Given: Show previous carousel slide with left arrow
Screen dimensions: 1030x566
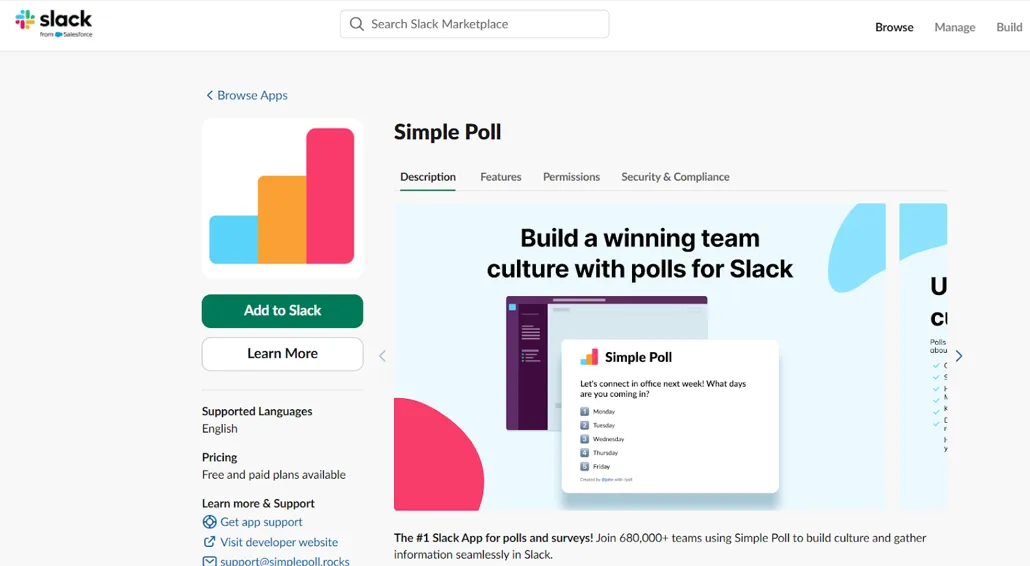Looking at the screenshot, I should 382,356.
